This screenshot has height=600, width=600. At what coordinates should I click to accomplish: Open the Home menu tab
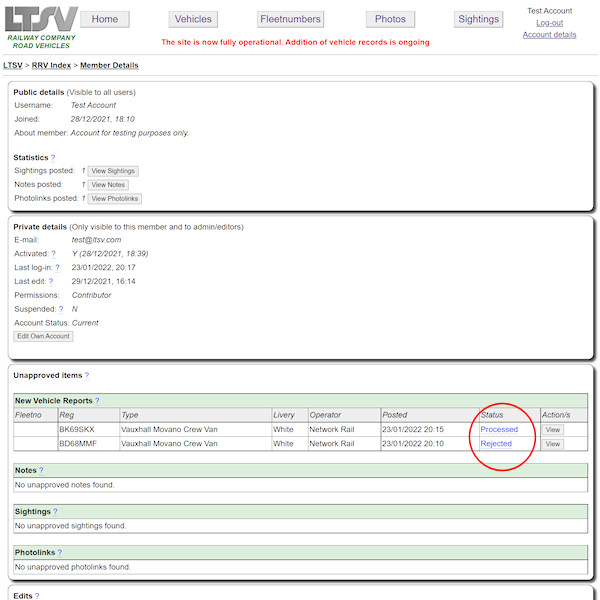point(105,19)
